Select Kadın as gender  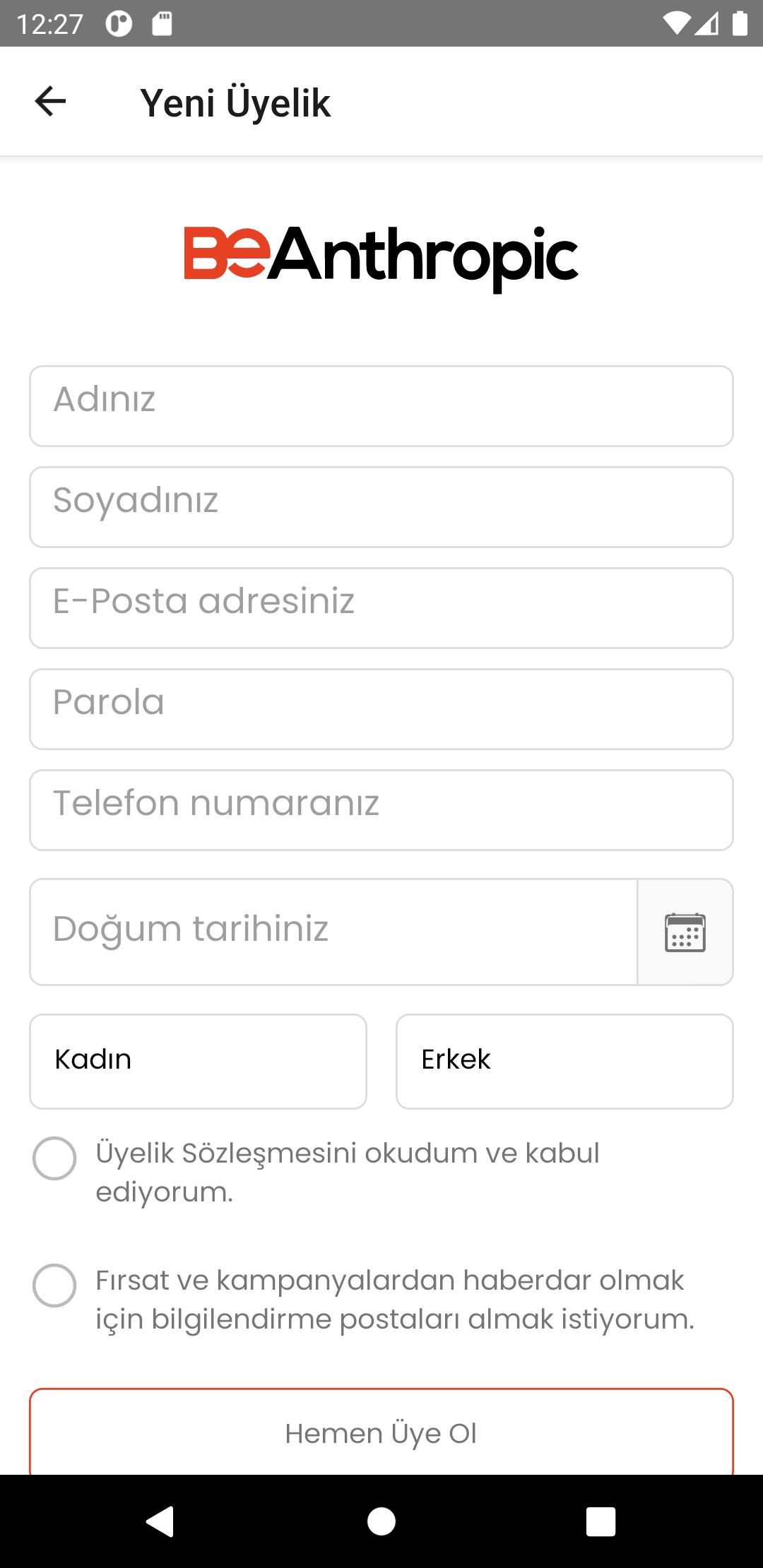click(198, 1062)
